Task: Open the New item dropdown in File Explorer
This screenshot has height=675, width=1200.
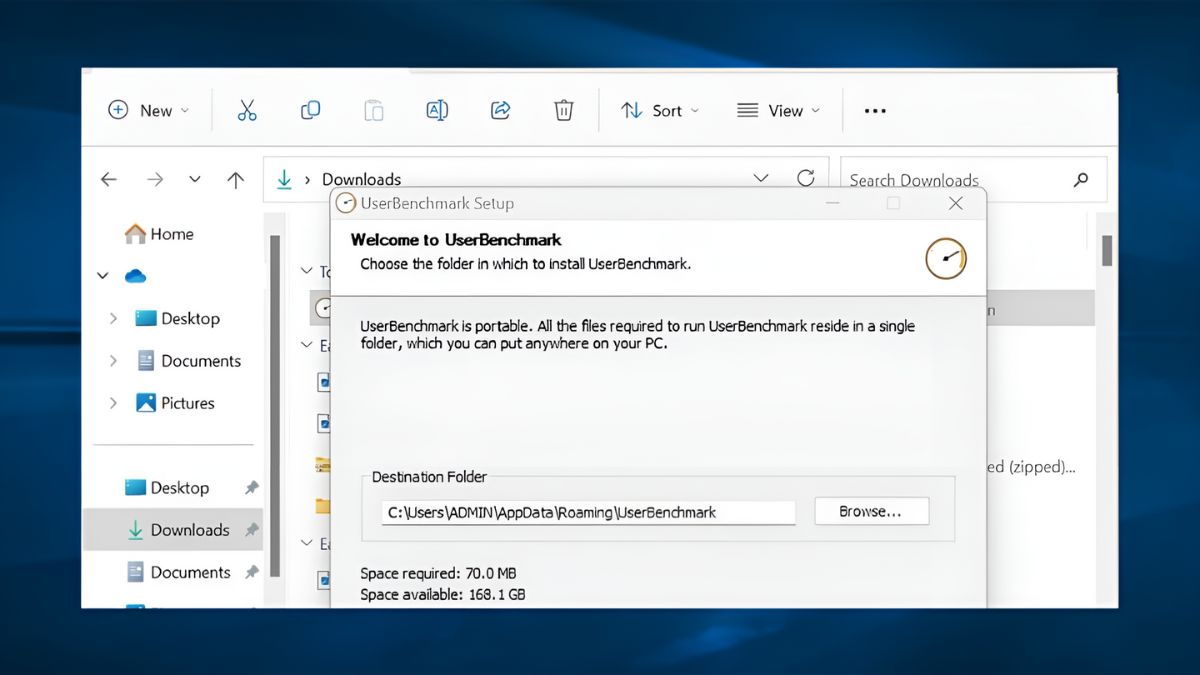Action: [x=148, y=111]
